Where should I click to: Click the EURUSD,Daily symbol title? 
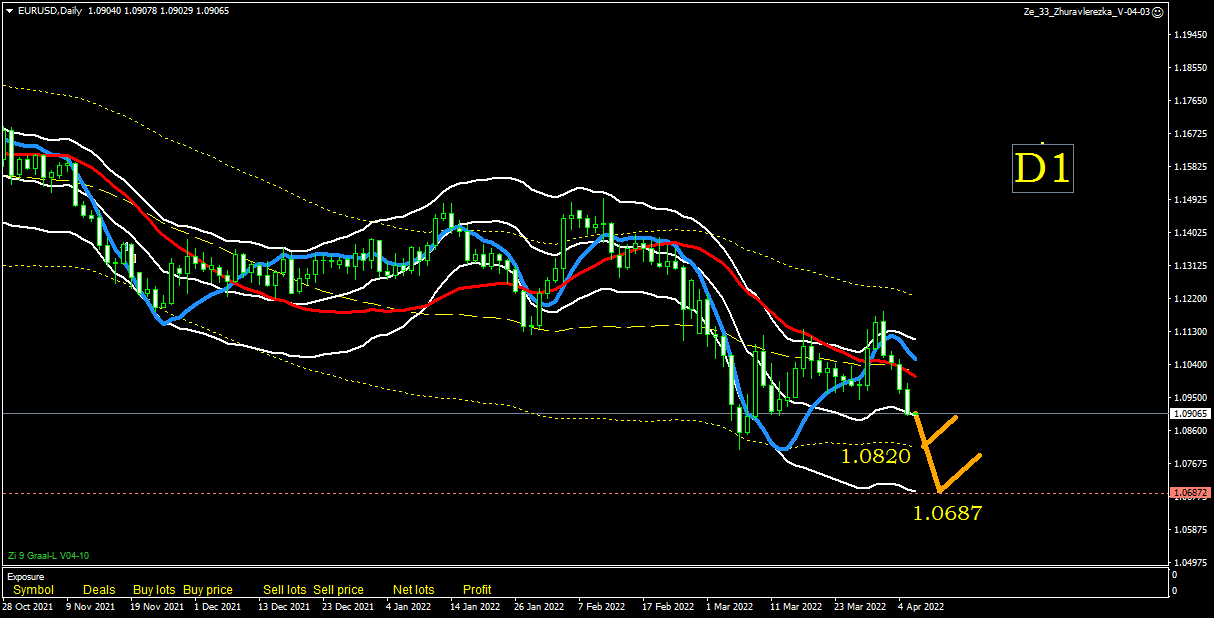click(x=50, y=11)
